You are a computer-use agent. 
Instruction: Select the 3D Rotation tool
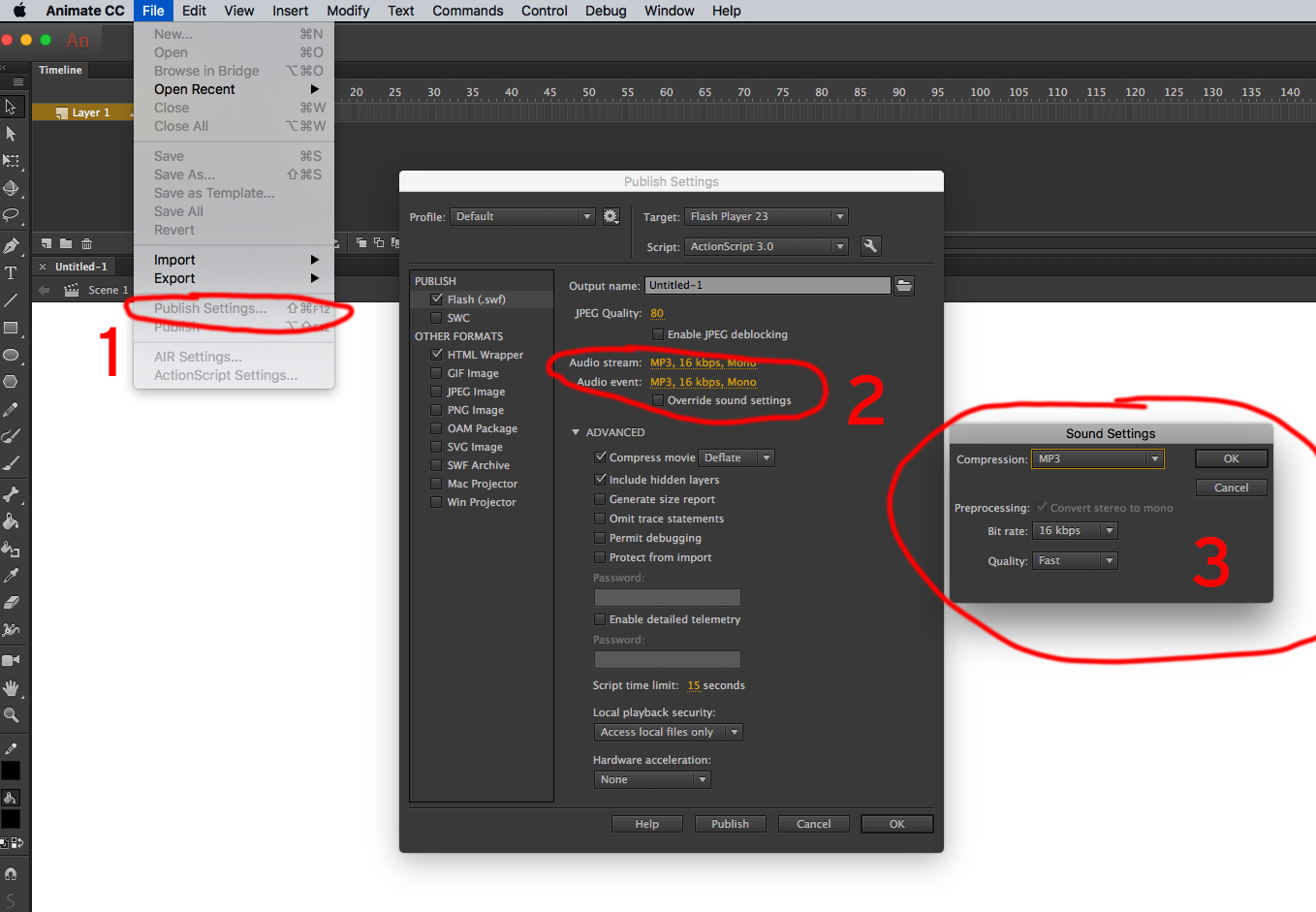(11, 188)
